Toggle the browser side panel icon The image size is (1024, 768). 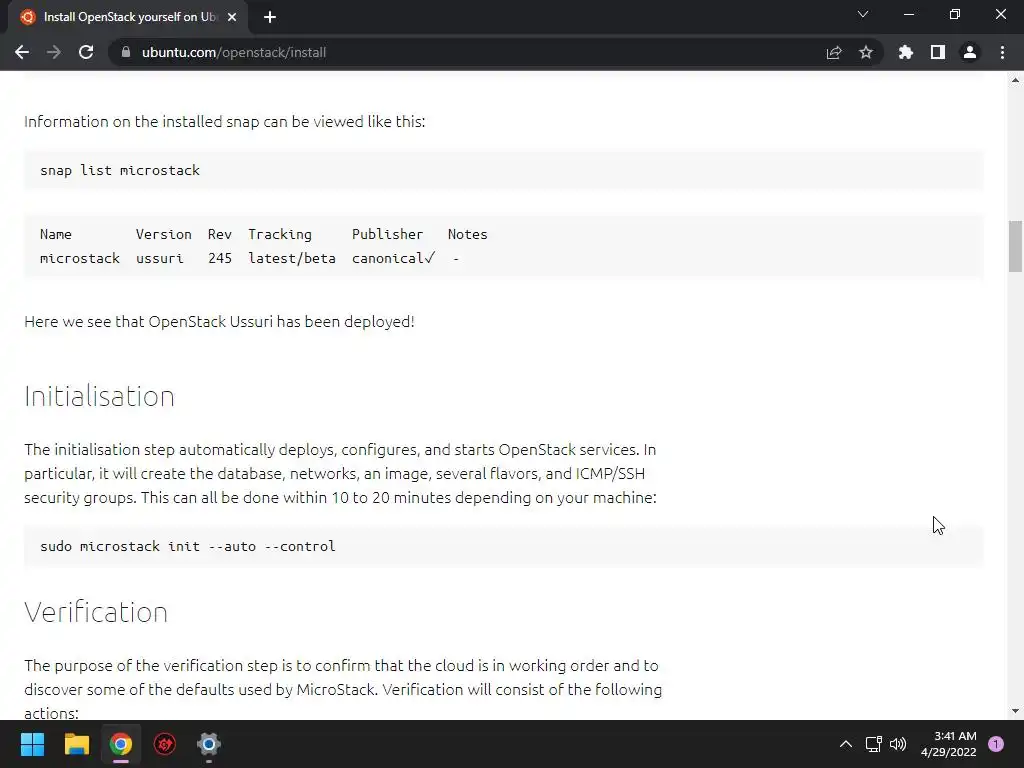938,52
